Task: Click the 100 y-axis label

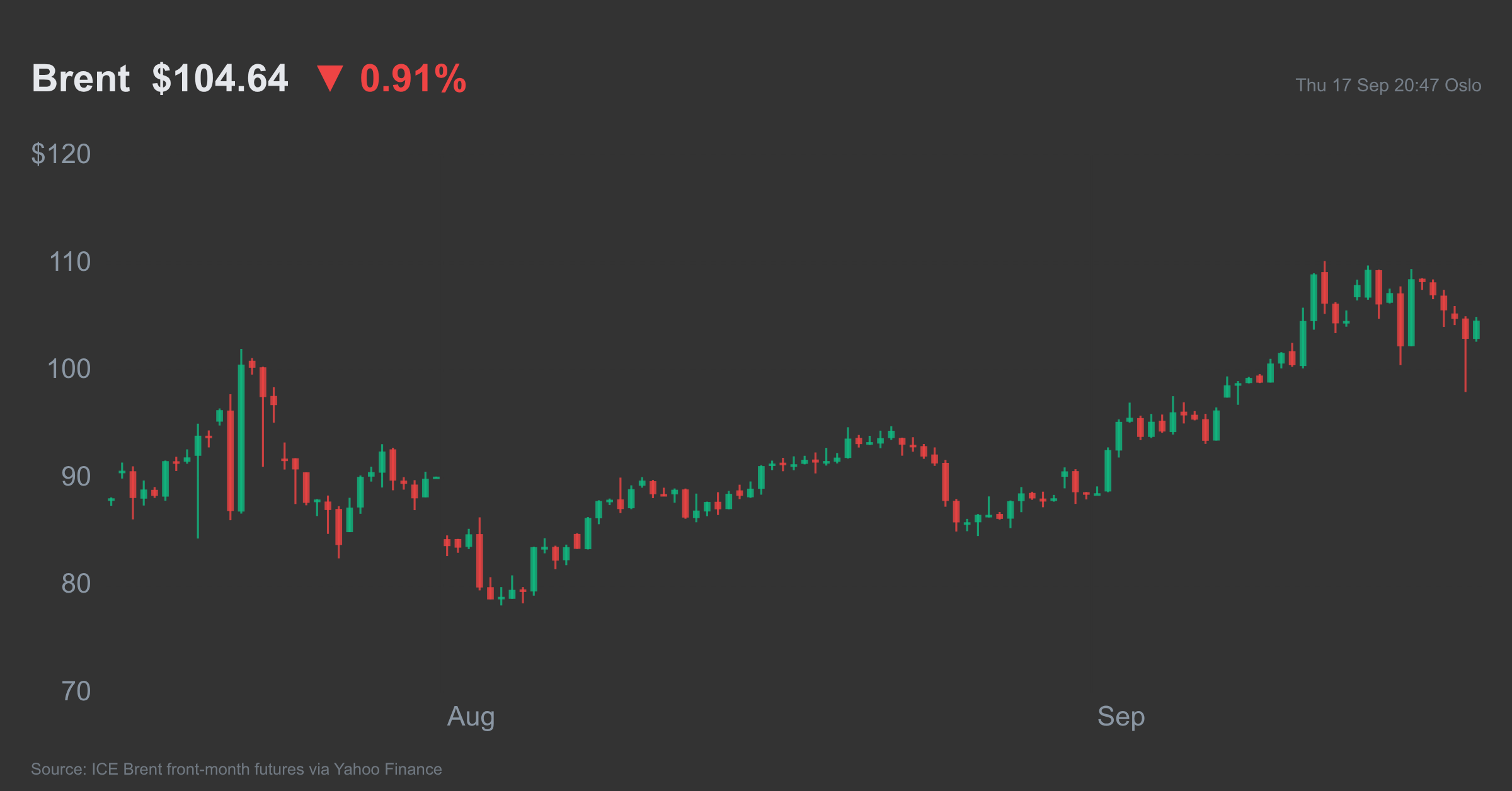Action: click(69, 369)
